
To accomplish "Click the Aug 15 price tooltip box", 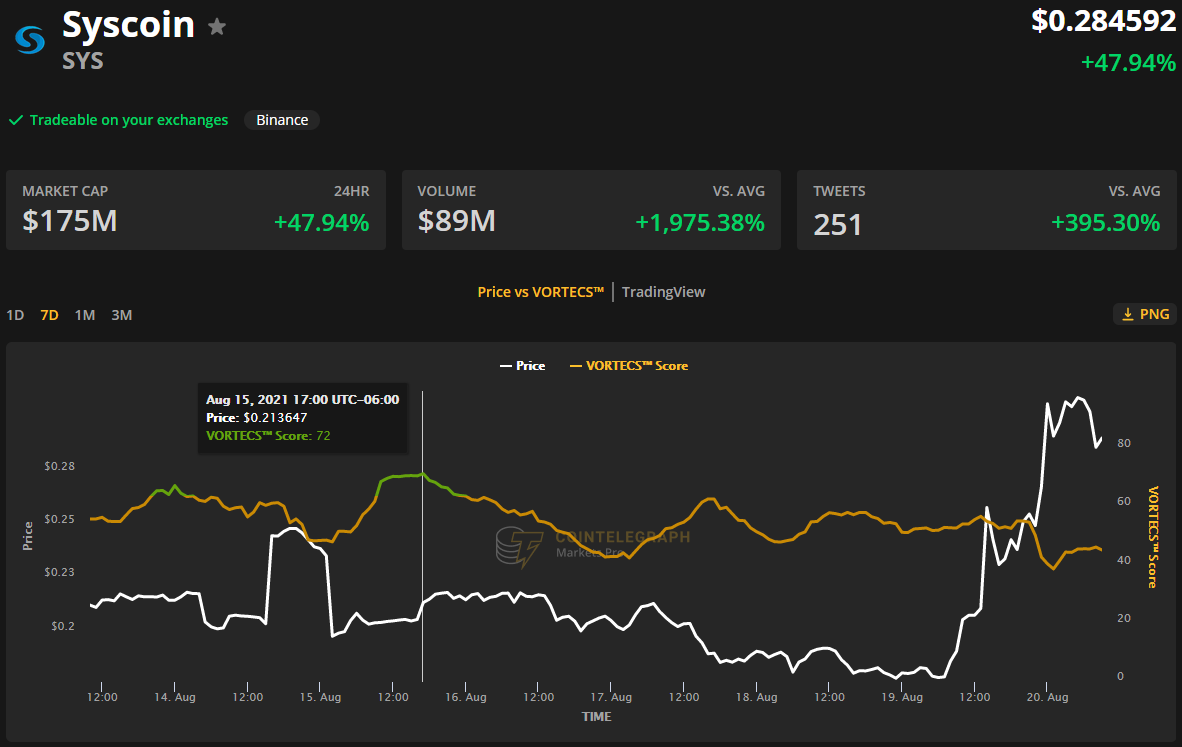I will tap(302, 418).
